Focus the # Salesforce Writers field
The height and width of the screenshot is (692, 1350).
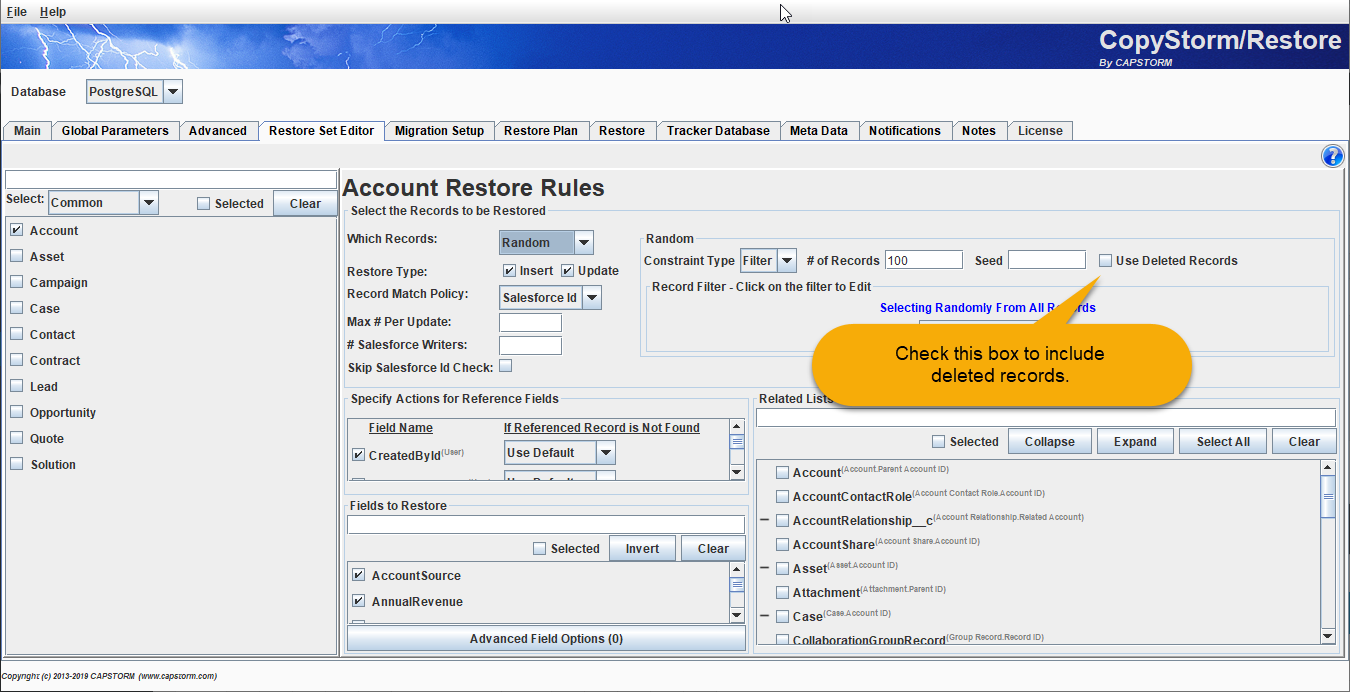pos(530,345)
